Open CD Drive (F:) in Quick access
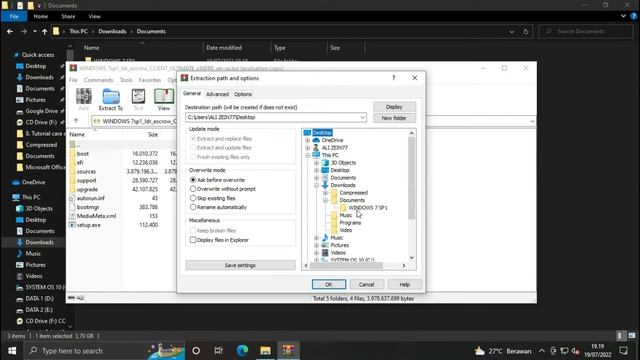 point(41,122)
